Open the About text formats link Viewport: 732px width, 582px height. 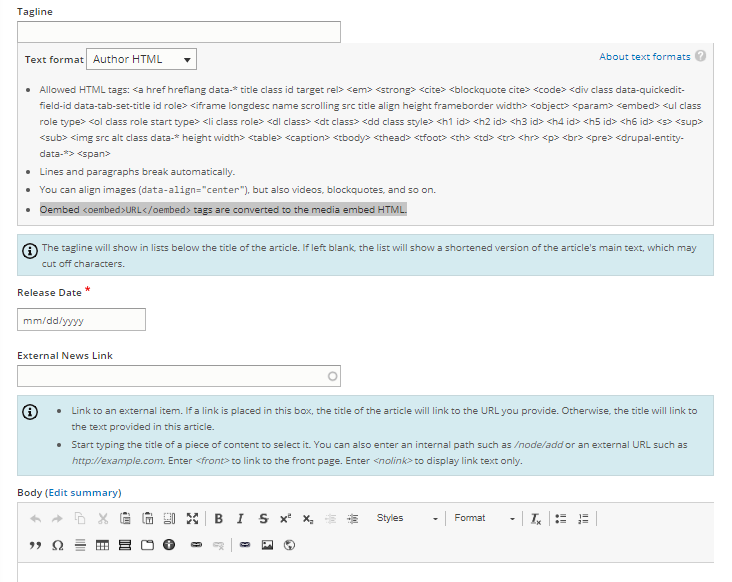coord(645,56)
